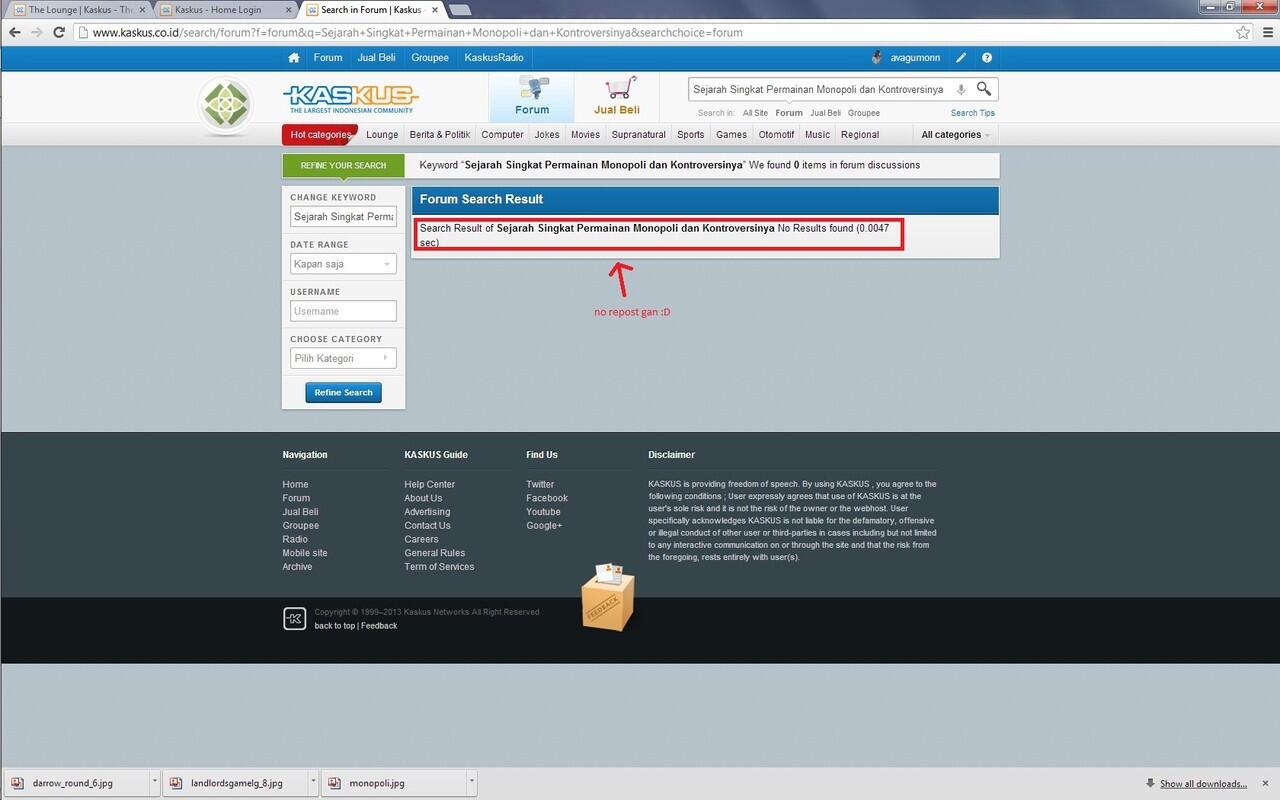Image resolution: width=1280 pixels, height=800 pixels.
Task: Focus the Username input field
Action: [343, 311]
